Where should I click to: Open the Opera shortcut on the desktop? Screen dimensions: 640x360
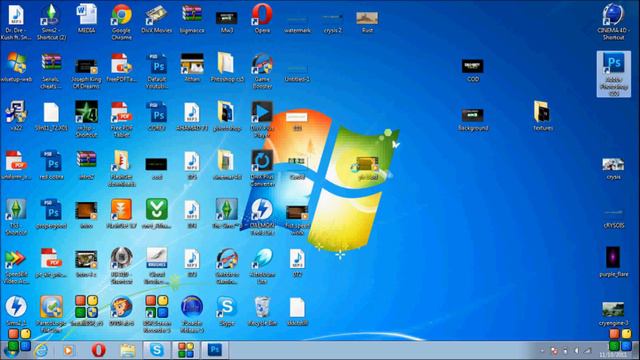point(262,16)
